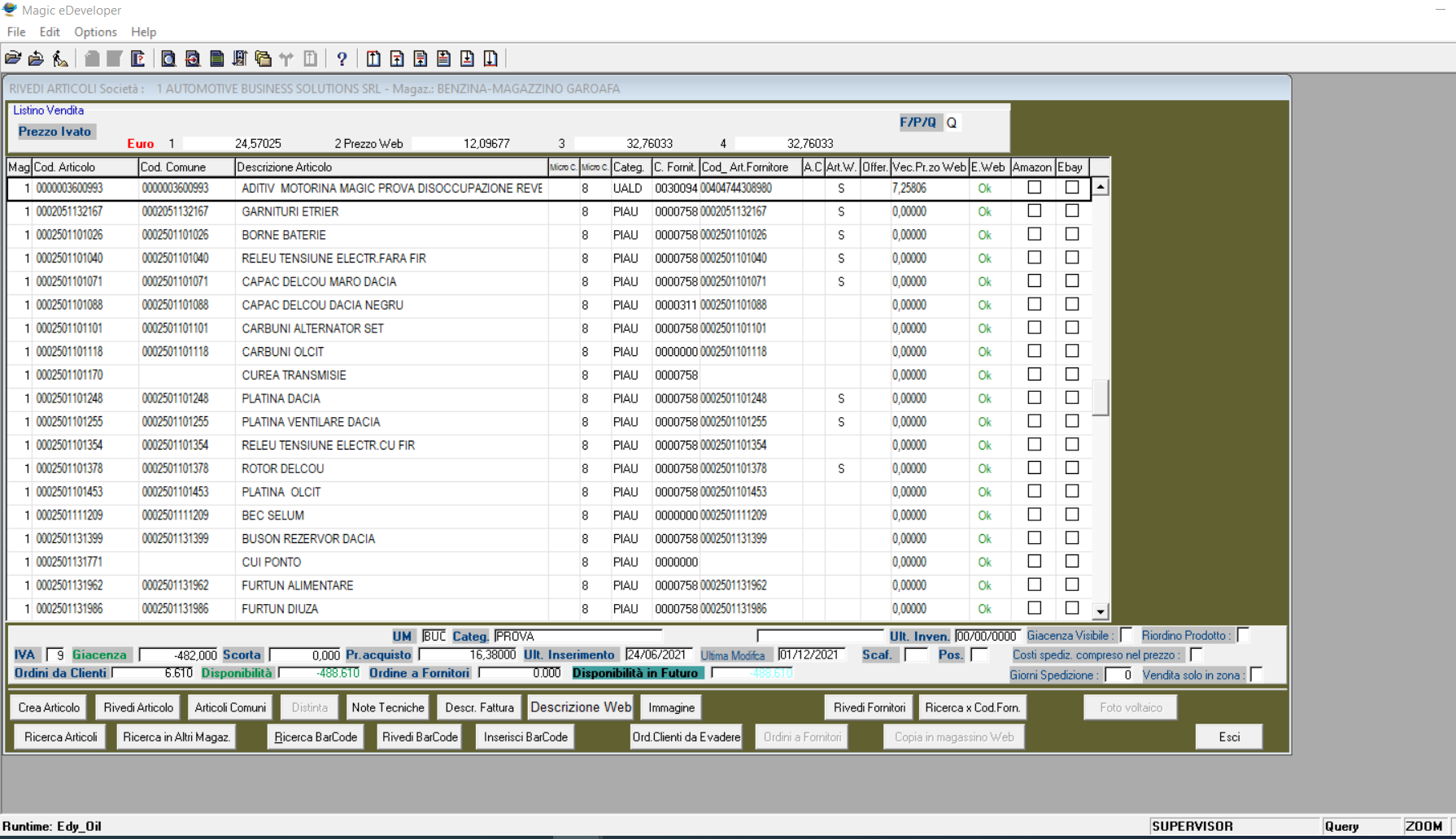This screenshot has width=1456, height=839.
Task: Open Note Tecniche
Action: point(388,707)
